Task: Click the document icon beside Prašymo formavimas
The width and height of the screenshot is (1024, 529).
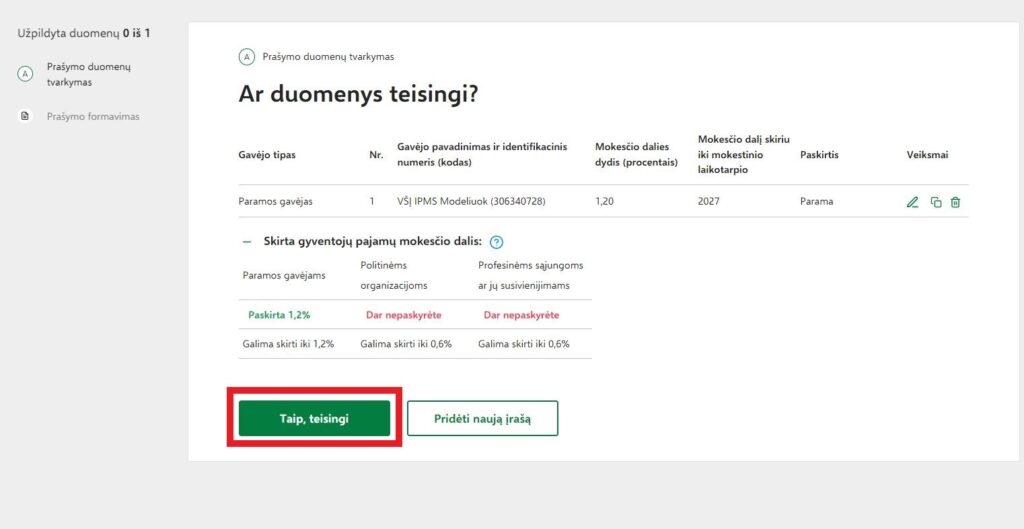Action: (x=26, y=117)
